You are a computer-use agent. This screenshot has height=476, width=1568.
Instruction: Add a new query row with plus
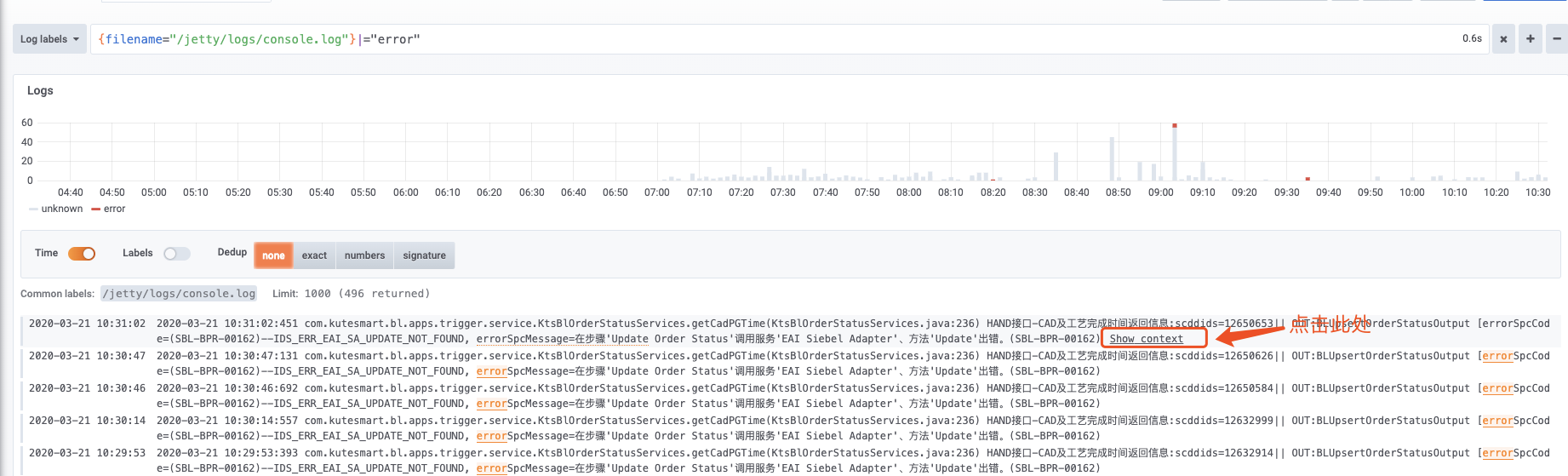pyautogui.click(x=1530, y=39)
